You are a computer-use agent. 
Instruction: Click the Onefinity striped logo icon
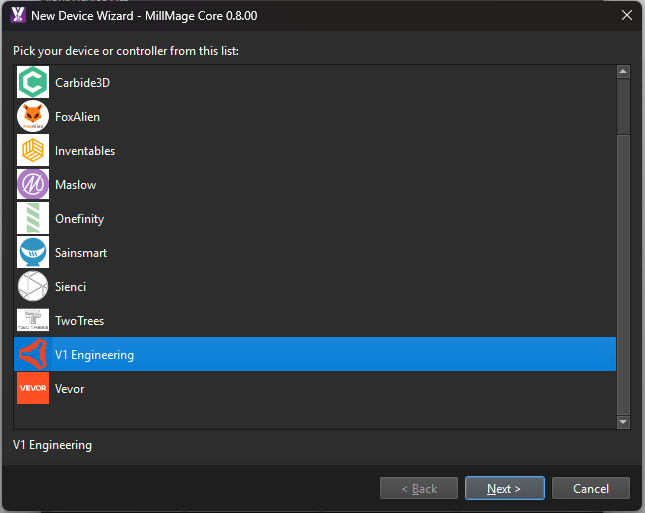pos(33,219)
